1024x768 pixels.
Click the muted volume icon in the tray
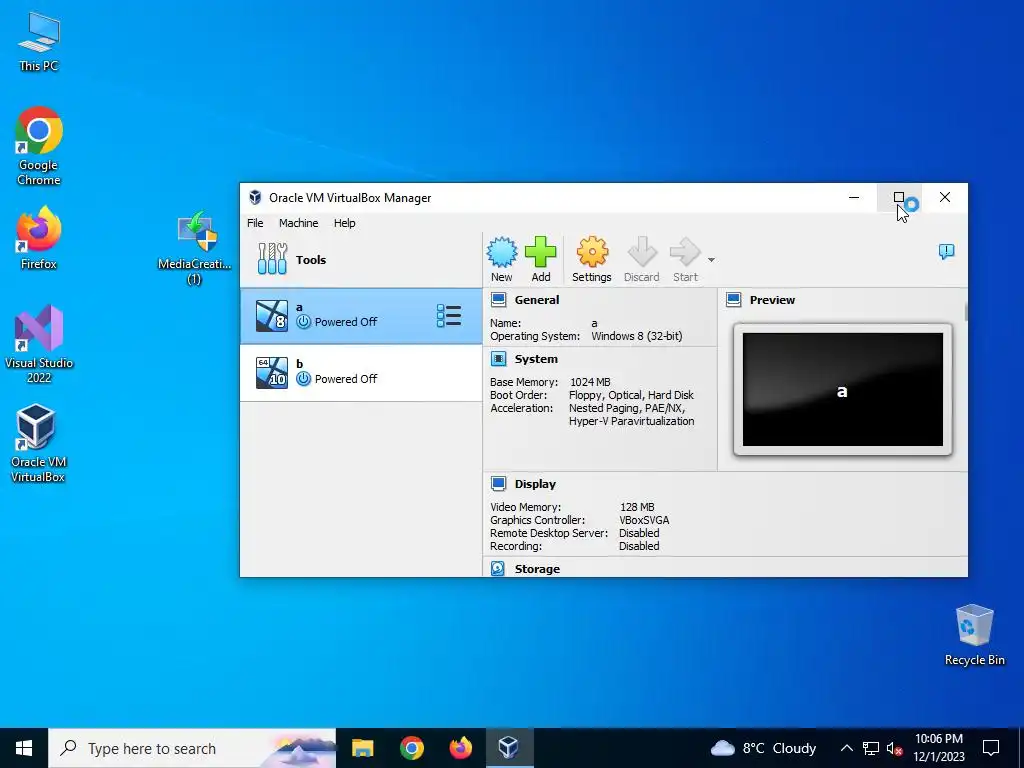tap(895, 748)
